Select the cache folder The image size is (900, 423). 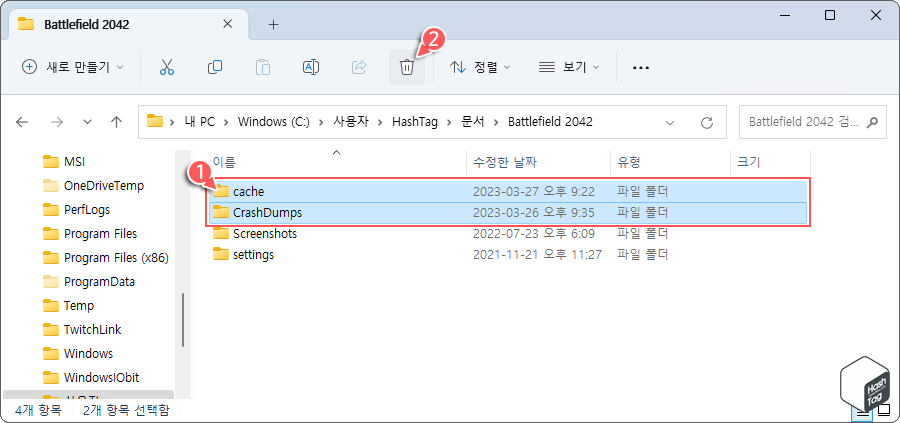(x=508, y=191)
